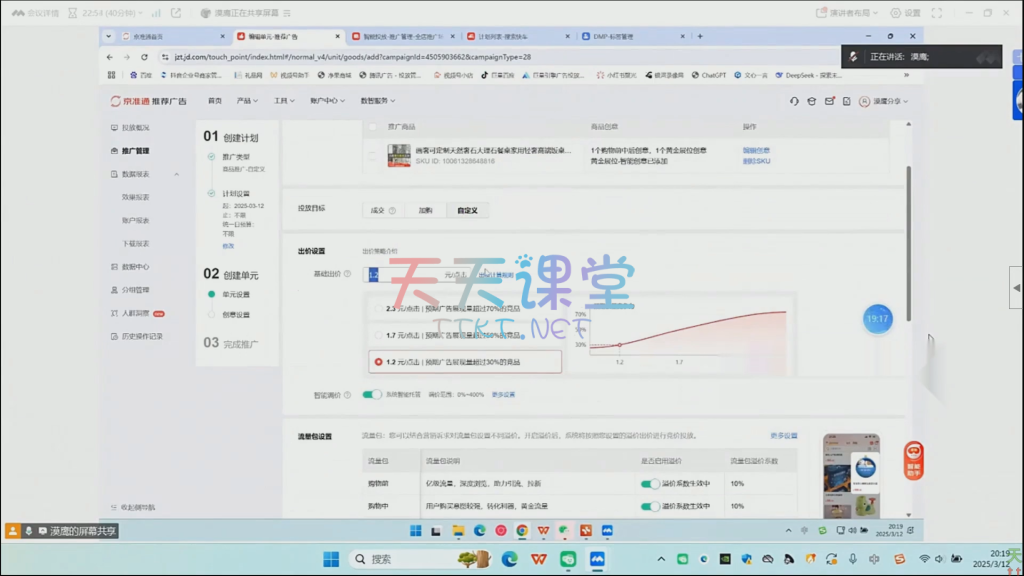The image size is (1024, 576).
Task: Click the help icon beside 基础出价
Action: coord(347,274)
